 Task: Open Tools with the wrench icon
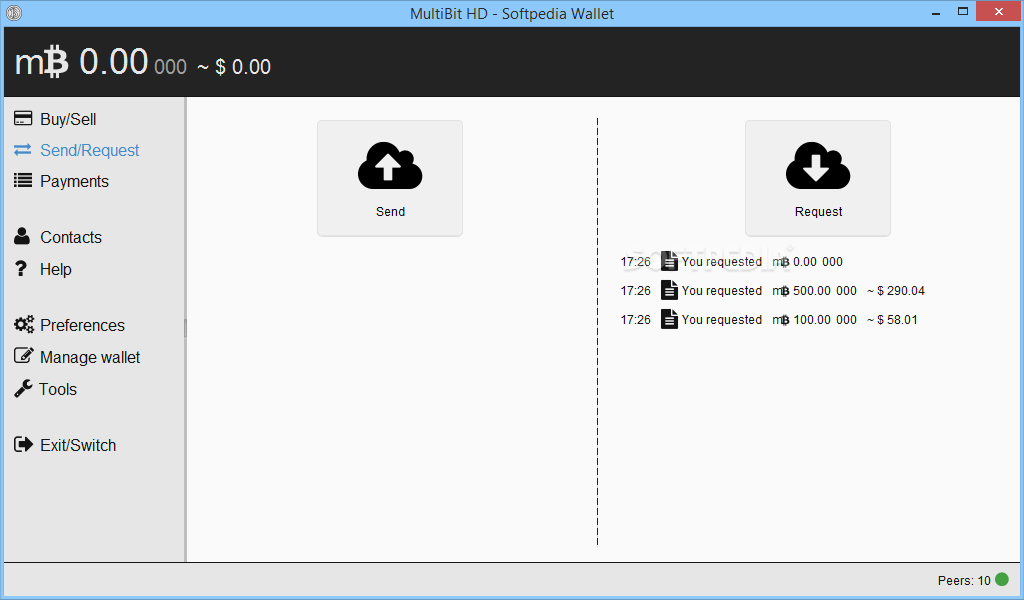[x=22, y=389]
